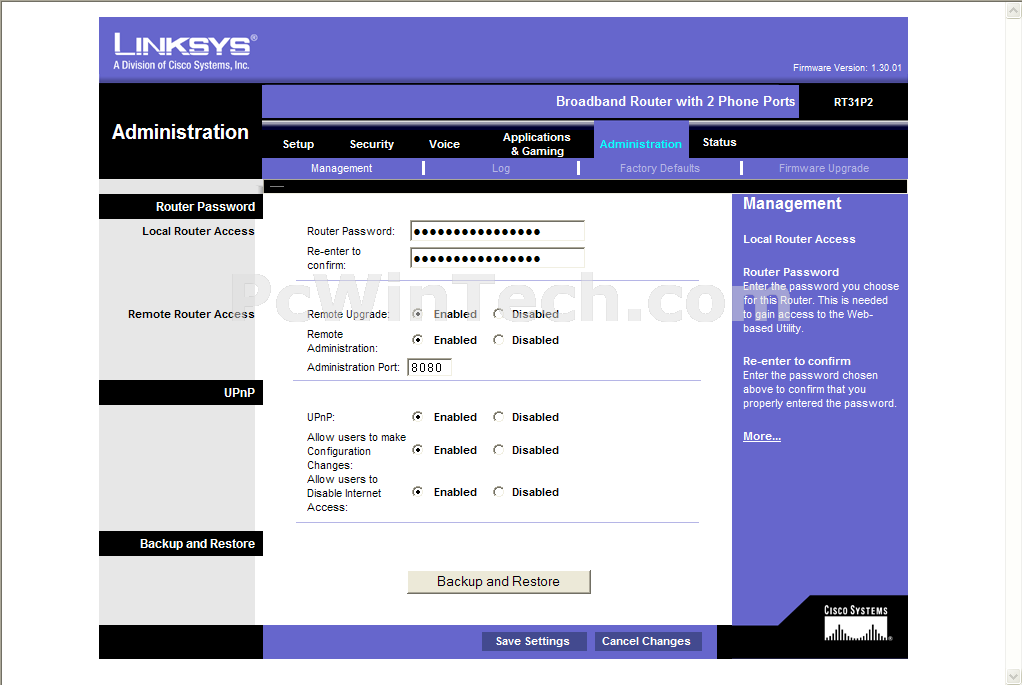Focus the Router Password field

(497, 231)
